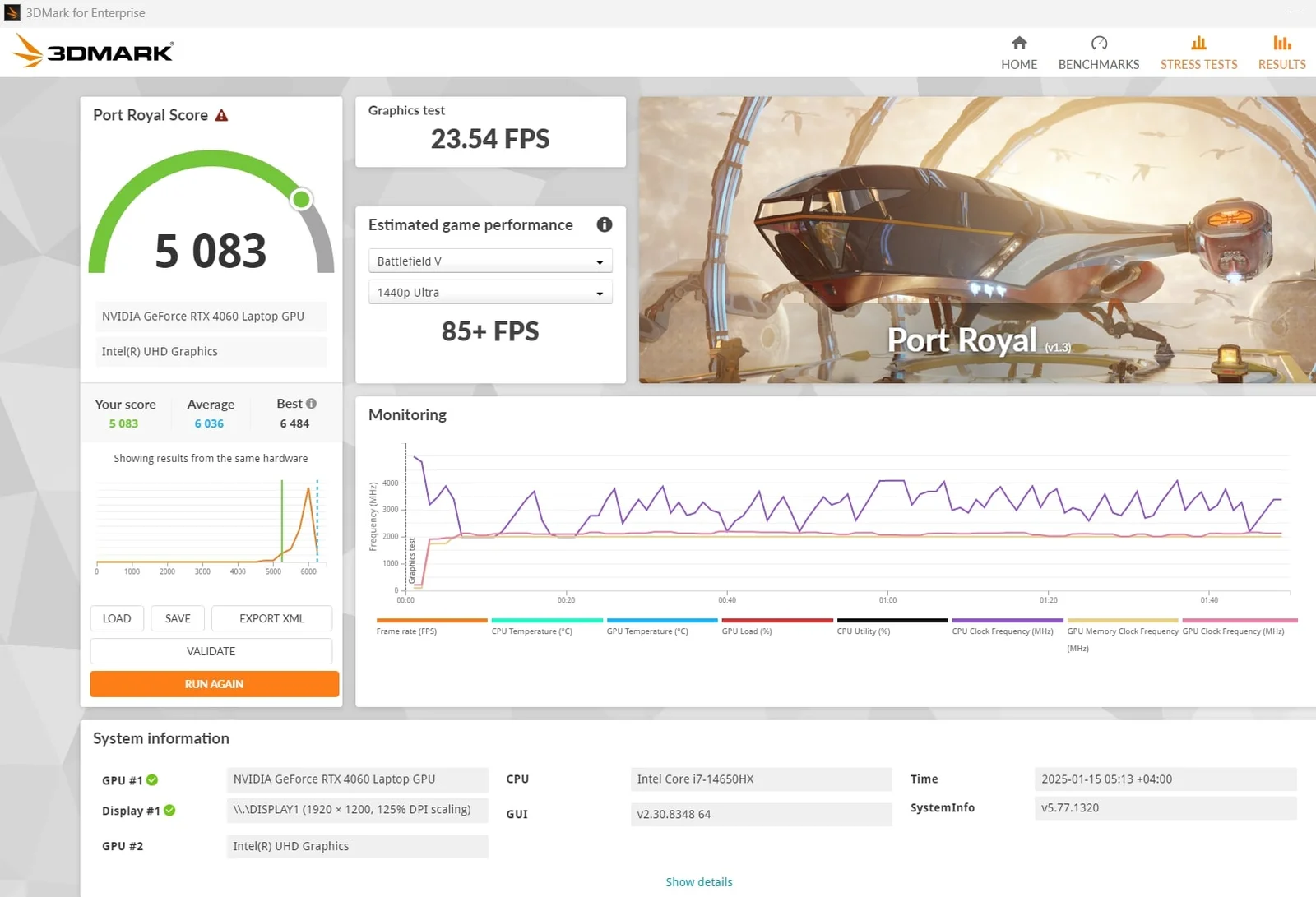Open the 1440p Ultra resolution dropdown
Screen dimensions: 1316x897
[x=490, y=293]
